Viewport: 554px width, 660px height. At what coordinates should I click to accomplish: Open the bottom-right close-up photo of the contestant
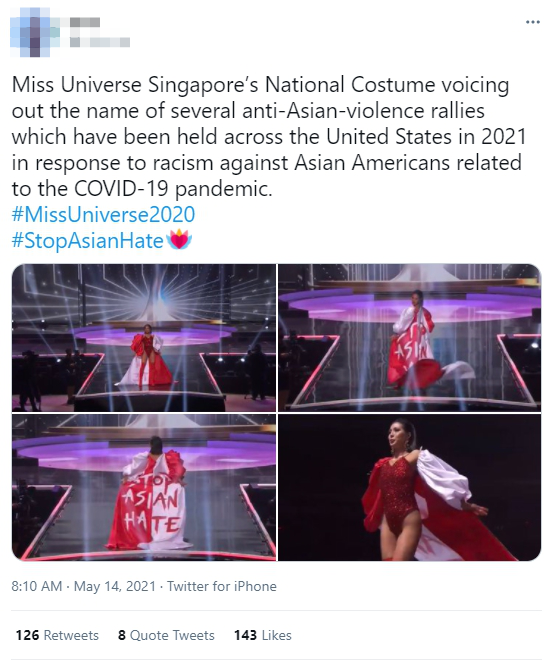click(x=410, y=487)
